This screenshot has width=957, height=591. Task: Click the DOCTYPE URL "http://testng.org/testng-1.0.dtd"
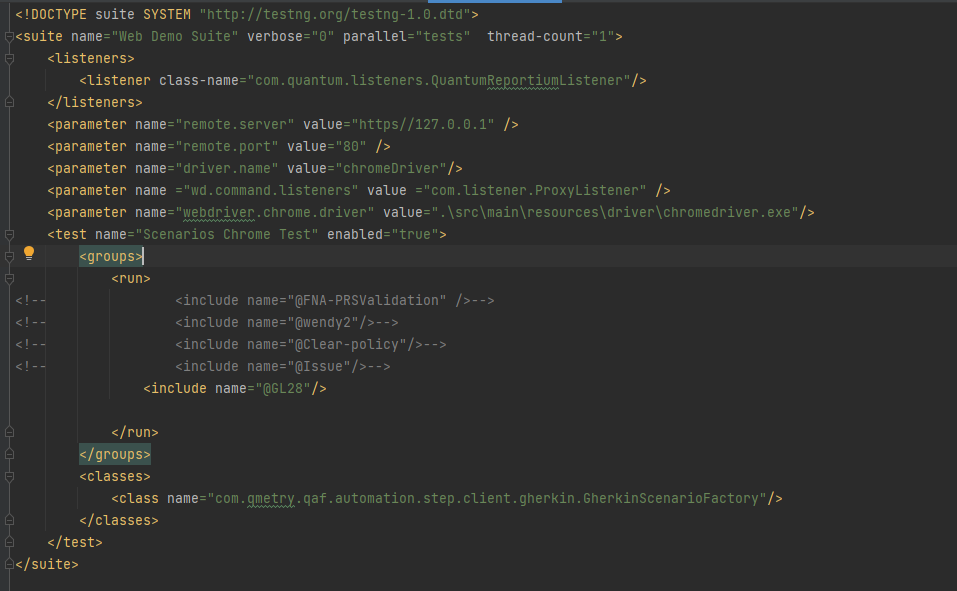[x=335, y=14]
